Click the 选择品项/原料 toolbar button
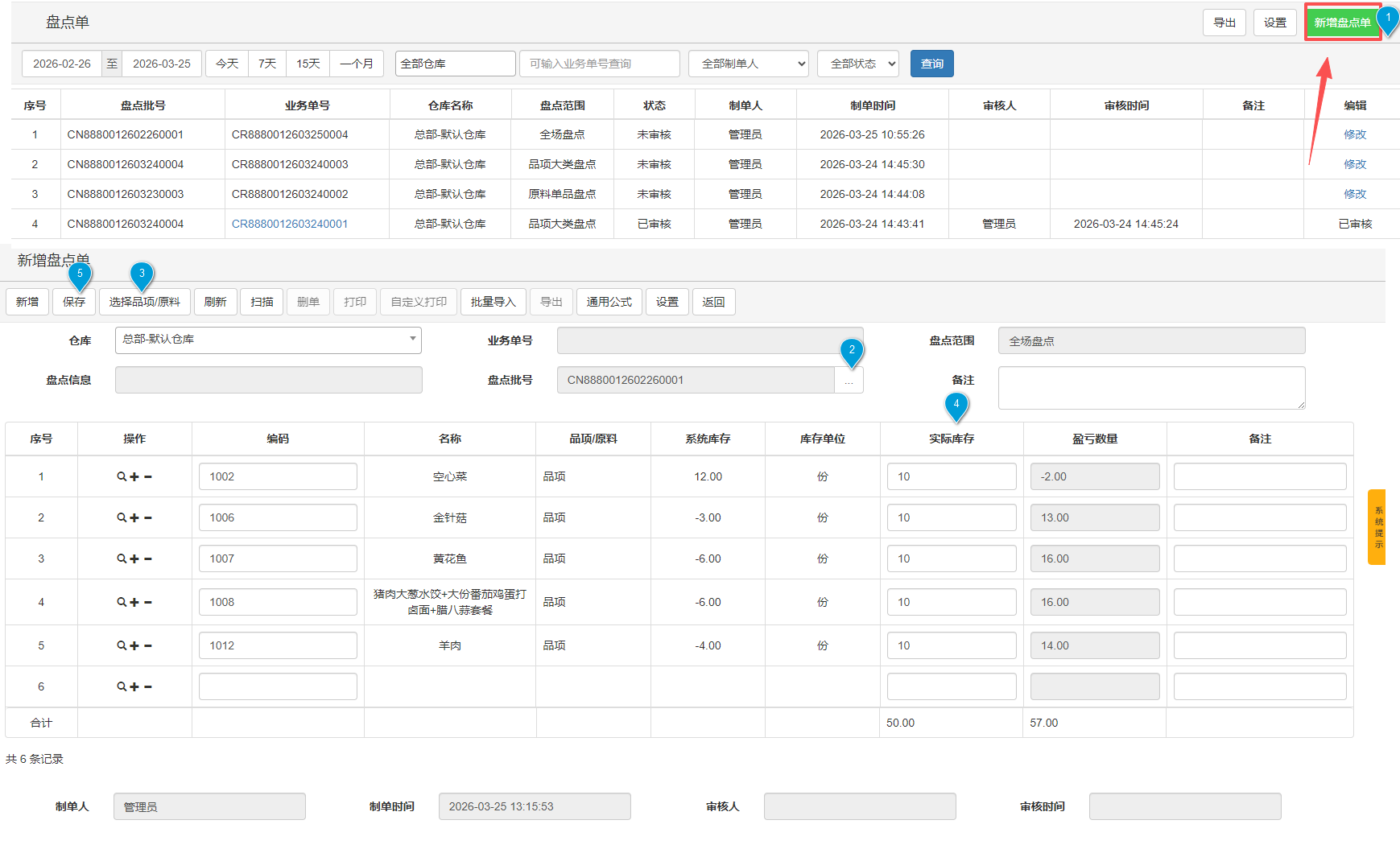The height and width of the screenshot is (849, 1400). click(x=145, y=302)
